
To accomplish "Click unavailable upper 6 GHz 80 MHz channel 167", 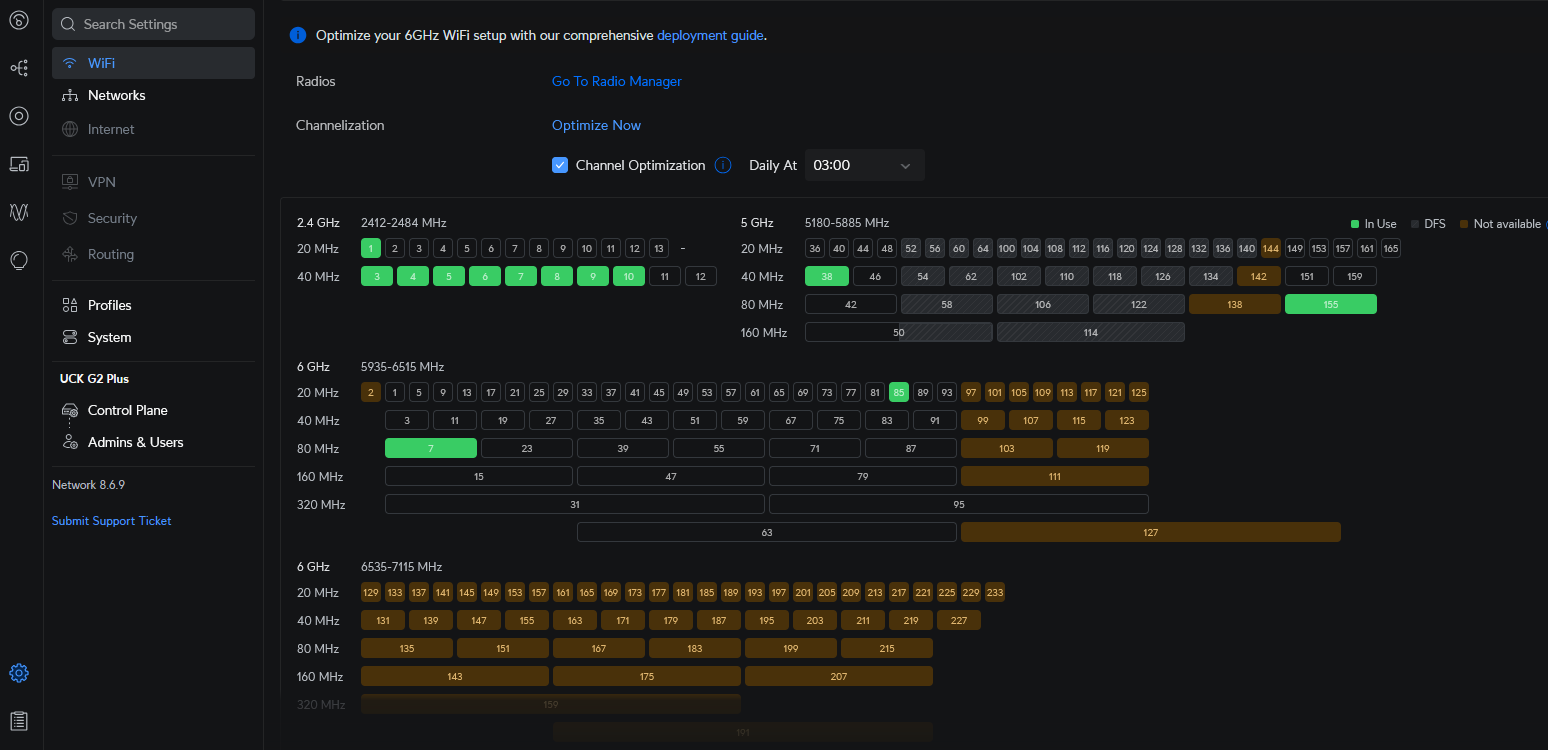I will (599, 648).
